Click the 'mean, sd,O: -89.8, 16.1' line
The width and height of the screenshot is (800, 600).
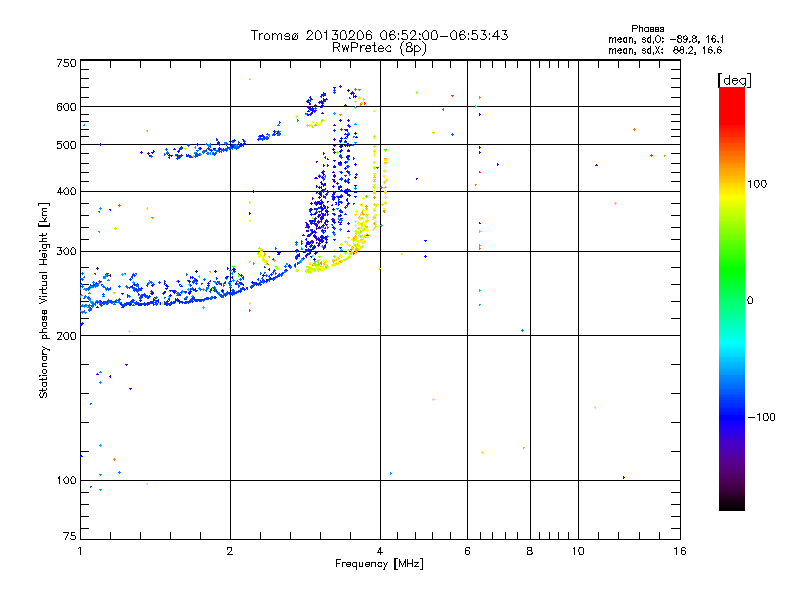(x=666, y=39)
